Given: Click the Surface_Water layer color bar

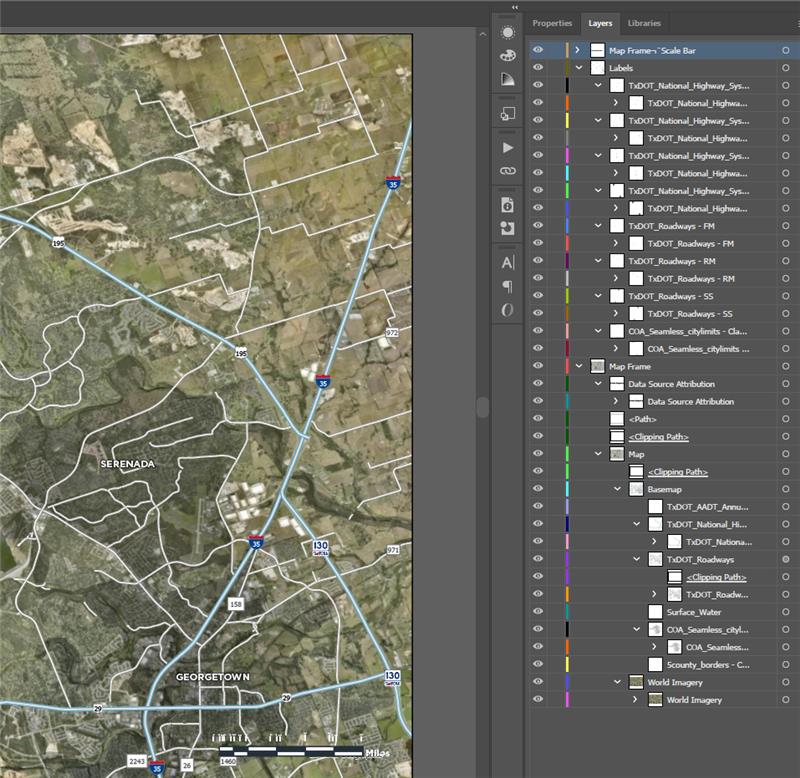Looking at the screenshot, I should tap(567, 612).
